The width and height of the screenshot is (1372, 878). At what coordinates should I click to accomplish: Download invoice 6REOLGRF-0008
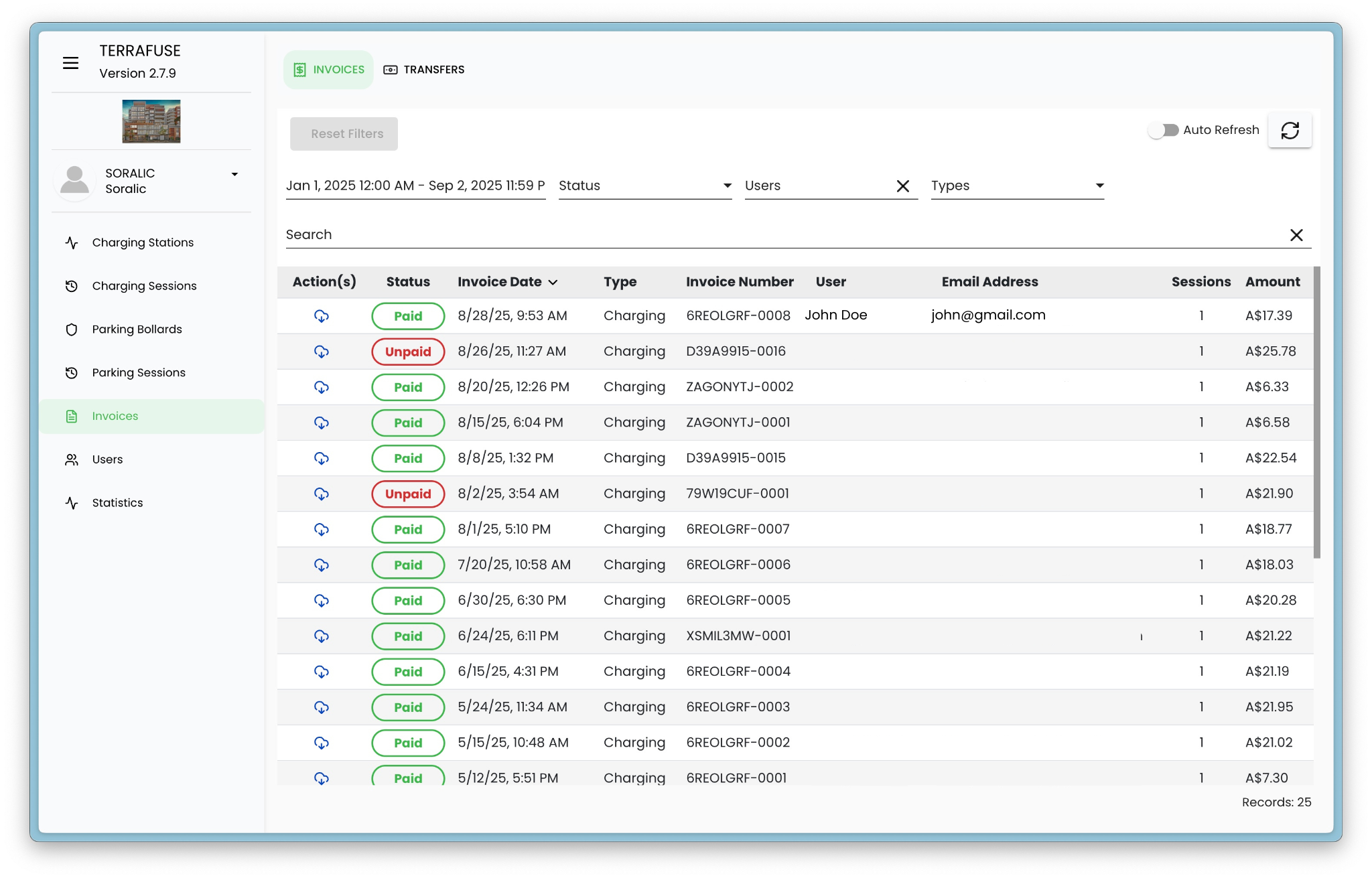coord(322,316)
